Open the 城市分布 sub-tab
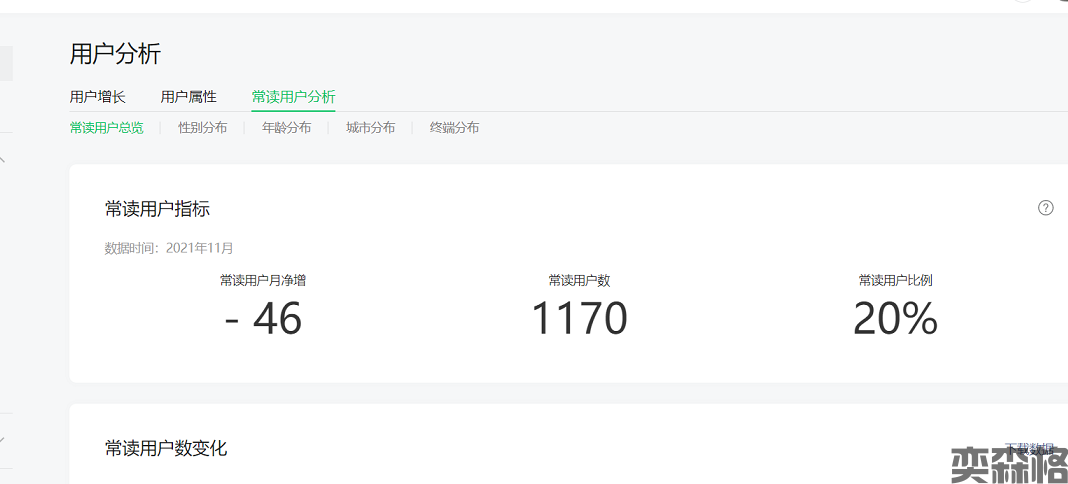The image size is (1068, 484). point(370,128)
